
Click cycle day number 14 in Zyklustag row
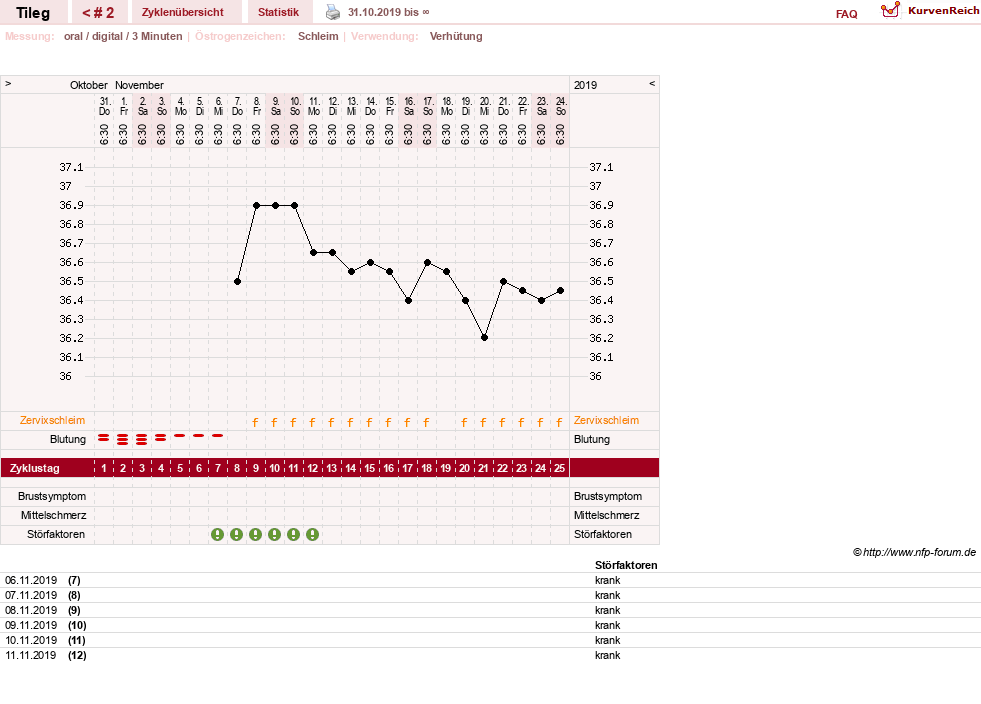(350, 468)
